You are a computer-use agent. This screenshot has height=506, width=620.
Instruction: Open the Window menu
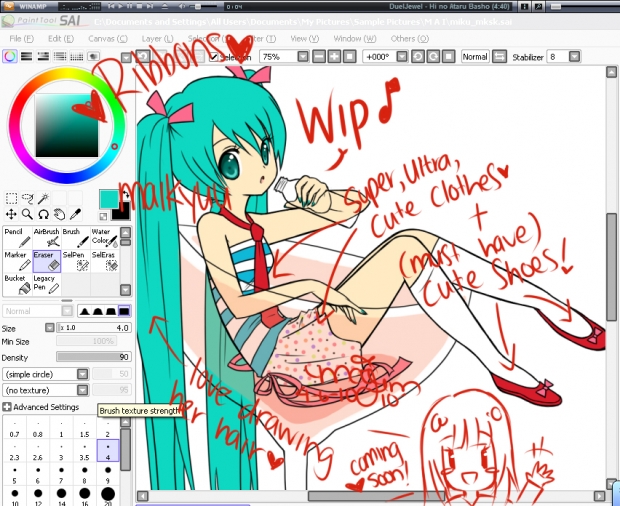[355, 38]
